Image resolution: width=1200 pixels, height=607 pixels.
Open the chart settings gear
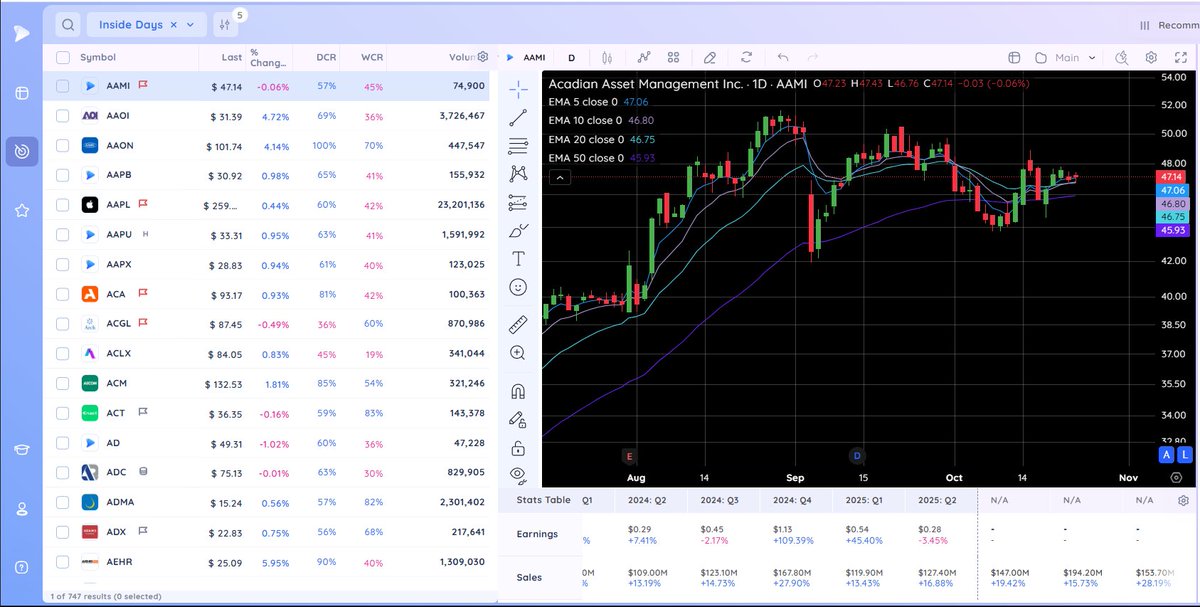pos(1152,57)
